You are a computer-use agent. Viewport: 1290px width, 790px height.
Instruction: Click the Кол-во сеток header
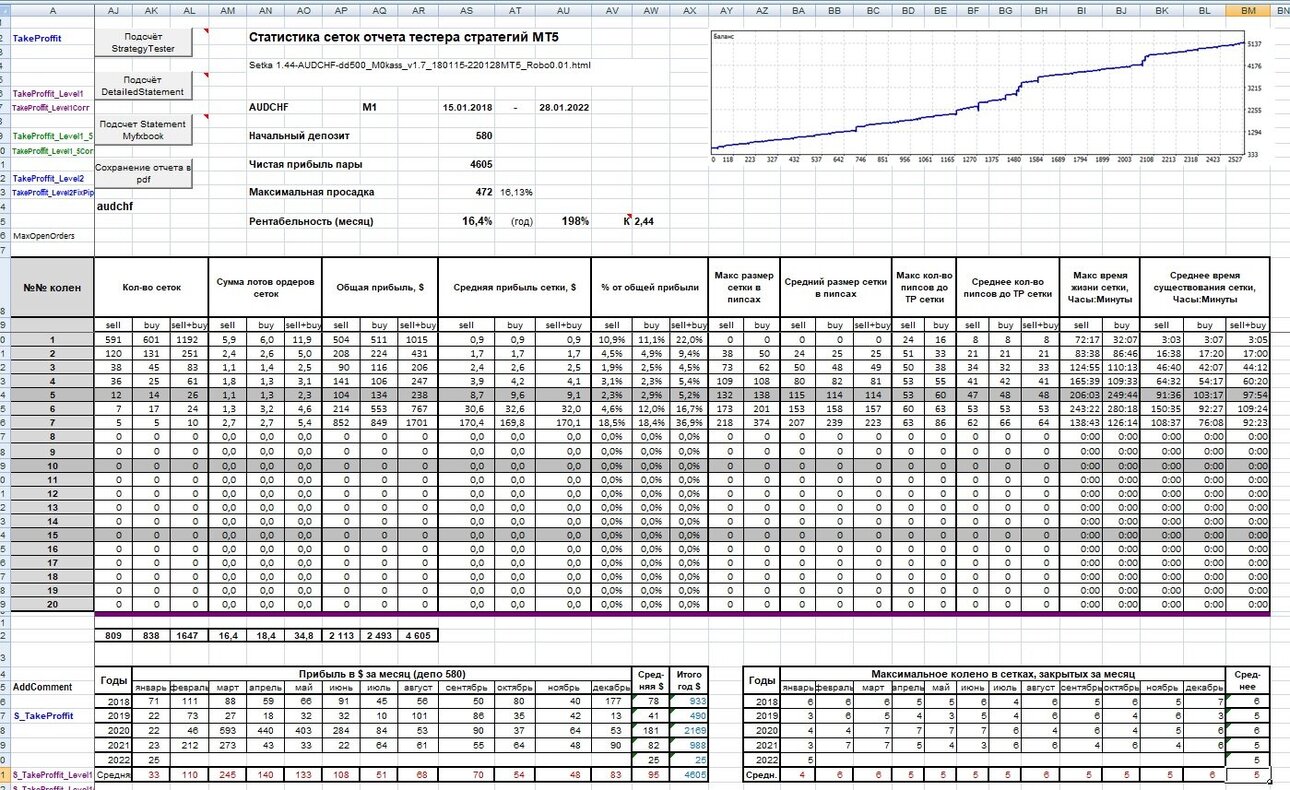click(151, 287)
